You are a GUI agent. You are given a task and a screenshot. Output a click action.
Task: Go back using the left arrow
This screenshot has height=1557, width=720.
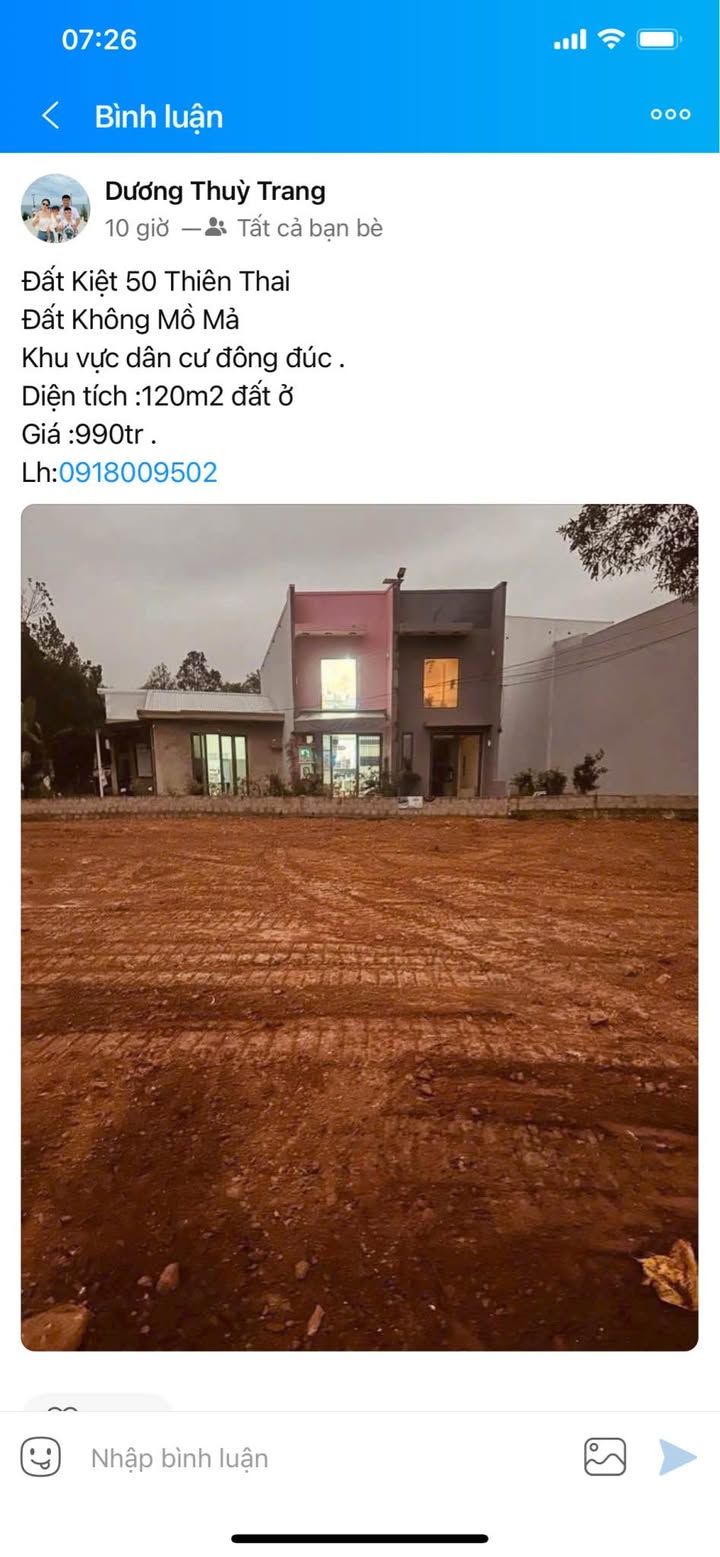50,116
